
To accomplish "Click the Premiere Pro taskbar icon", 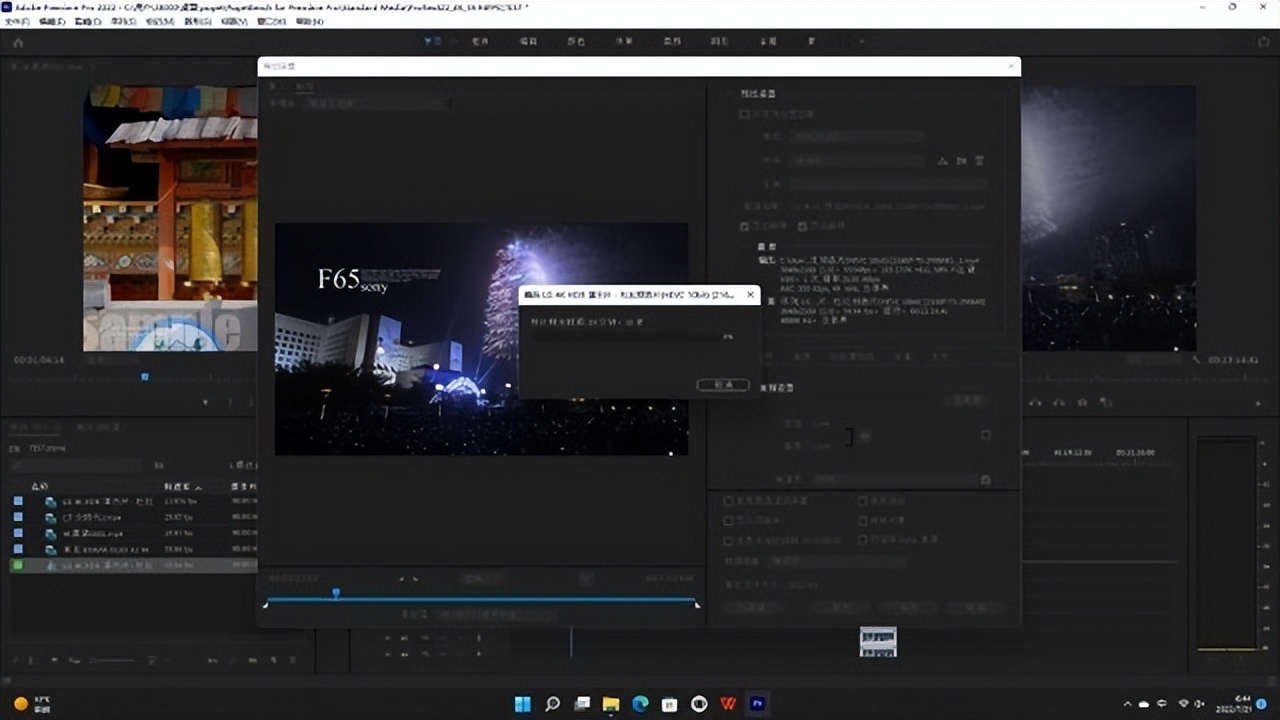I will (x=758, y=704).
